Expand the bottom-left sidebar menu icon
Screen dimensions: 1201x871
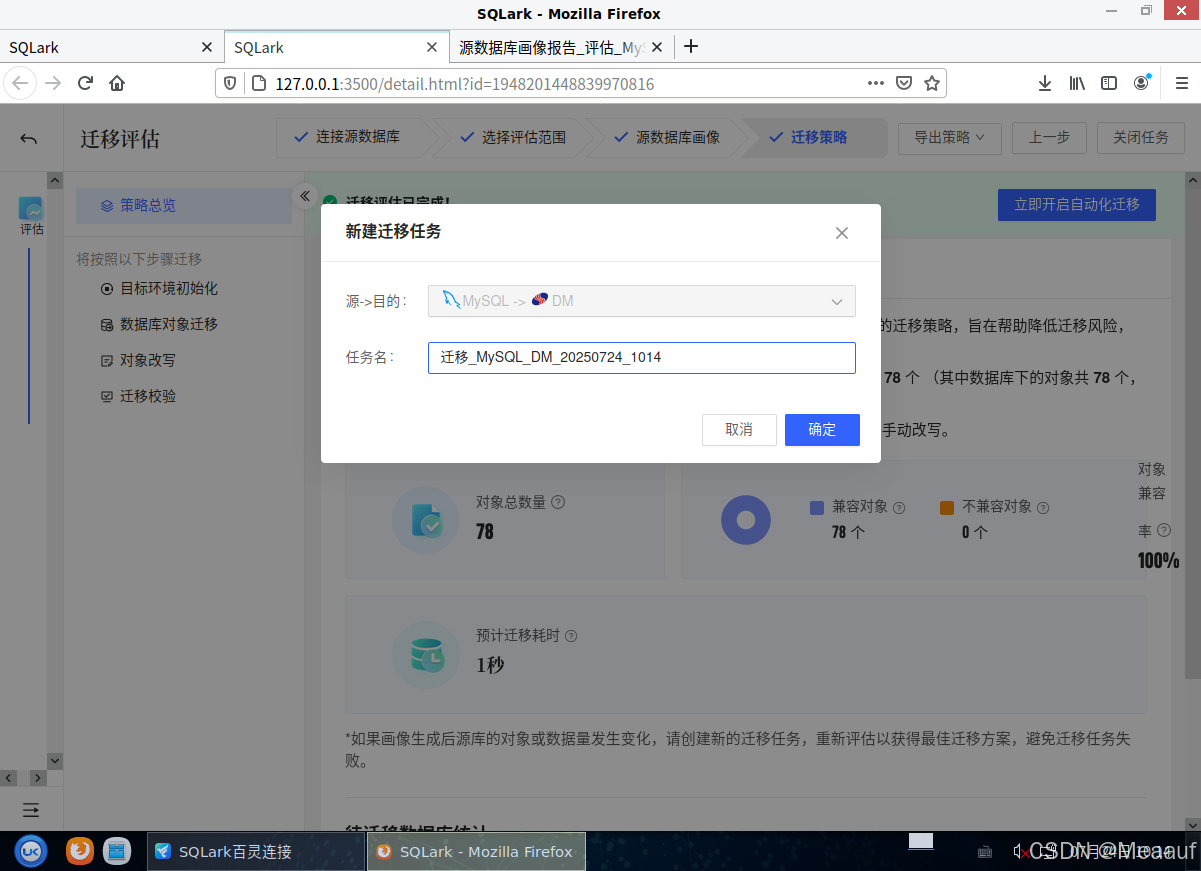coord(31,809)
